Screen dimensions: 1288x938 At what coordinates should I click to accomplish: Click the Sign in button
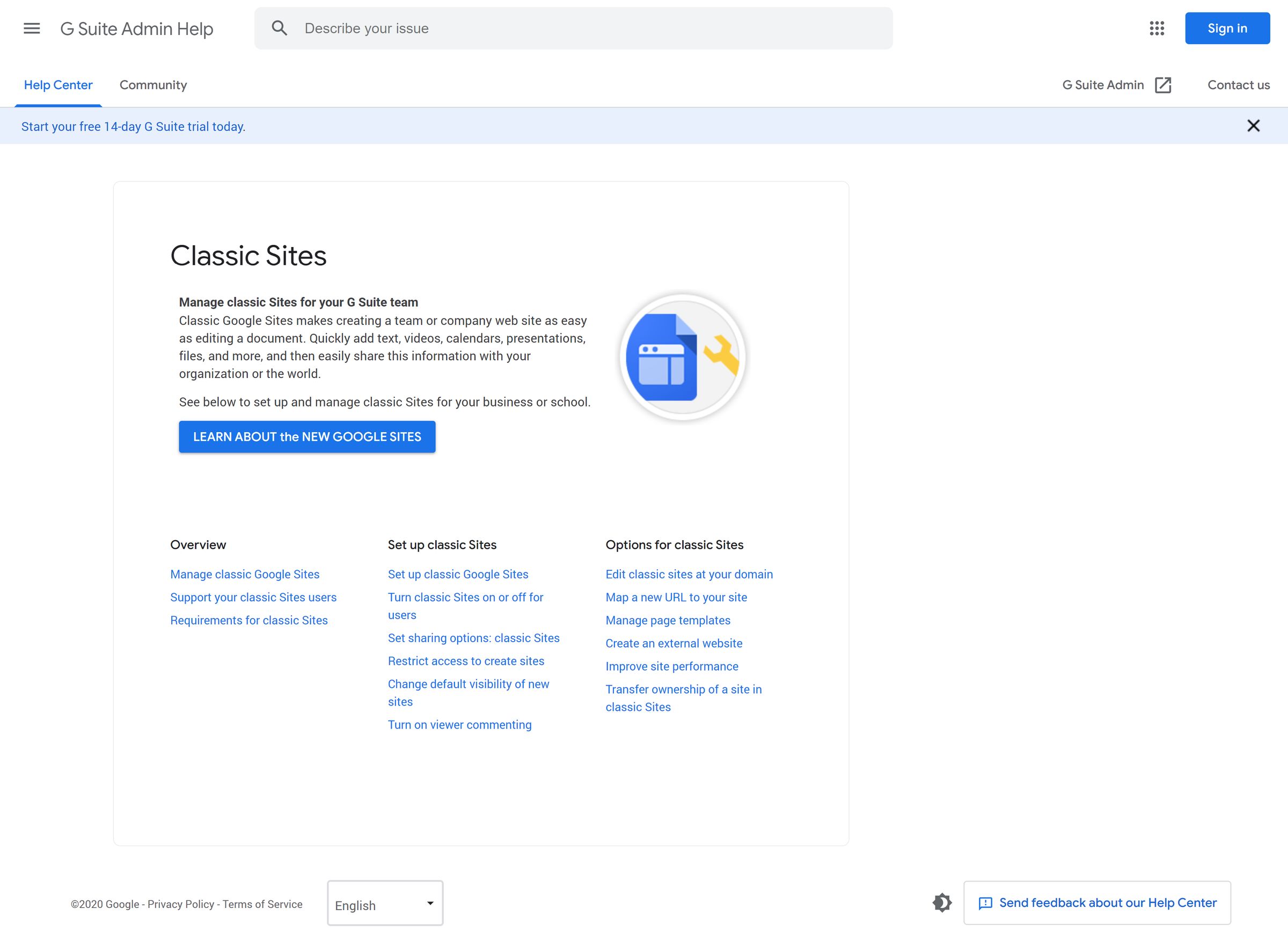tap(1227, 28)
